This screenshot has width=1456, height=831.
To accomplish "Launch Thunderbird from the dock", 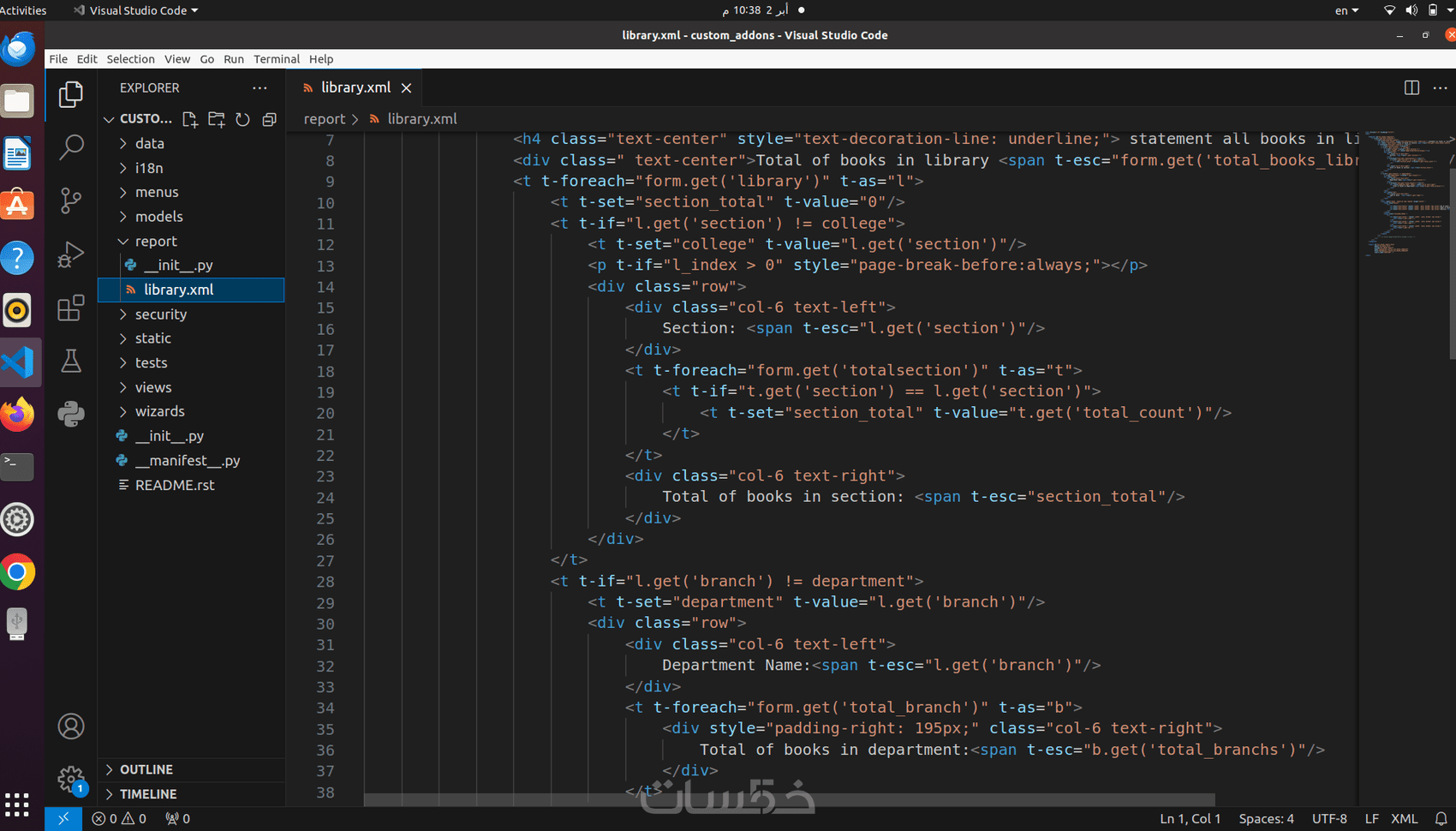I will click(x=18, y=48).
